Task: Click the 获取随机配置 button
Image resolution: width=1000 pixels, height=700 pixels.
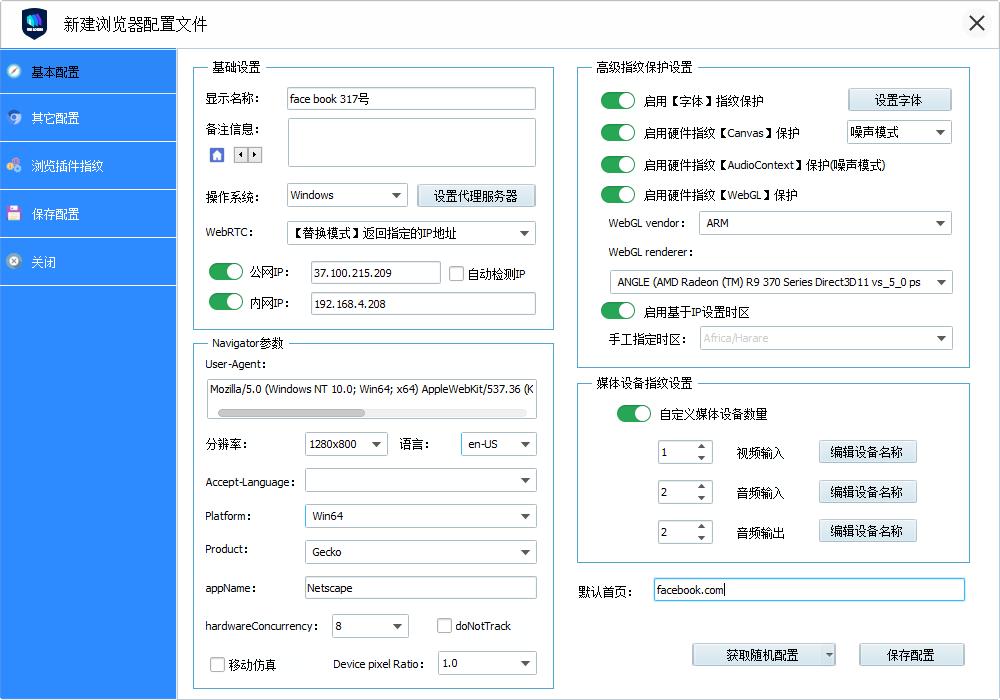Action: pyautogui.click(x=757, y=654)
